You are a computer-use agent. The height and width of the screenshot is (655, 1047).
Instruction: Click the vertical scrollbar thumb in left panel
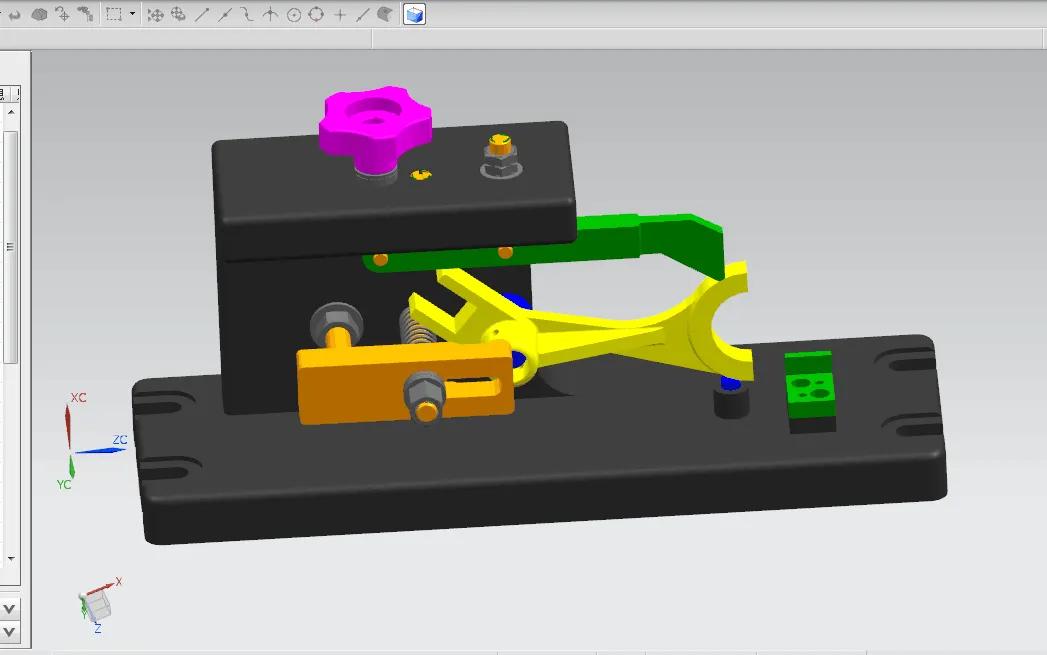pyautogui.click(x=11, y=247)
